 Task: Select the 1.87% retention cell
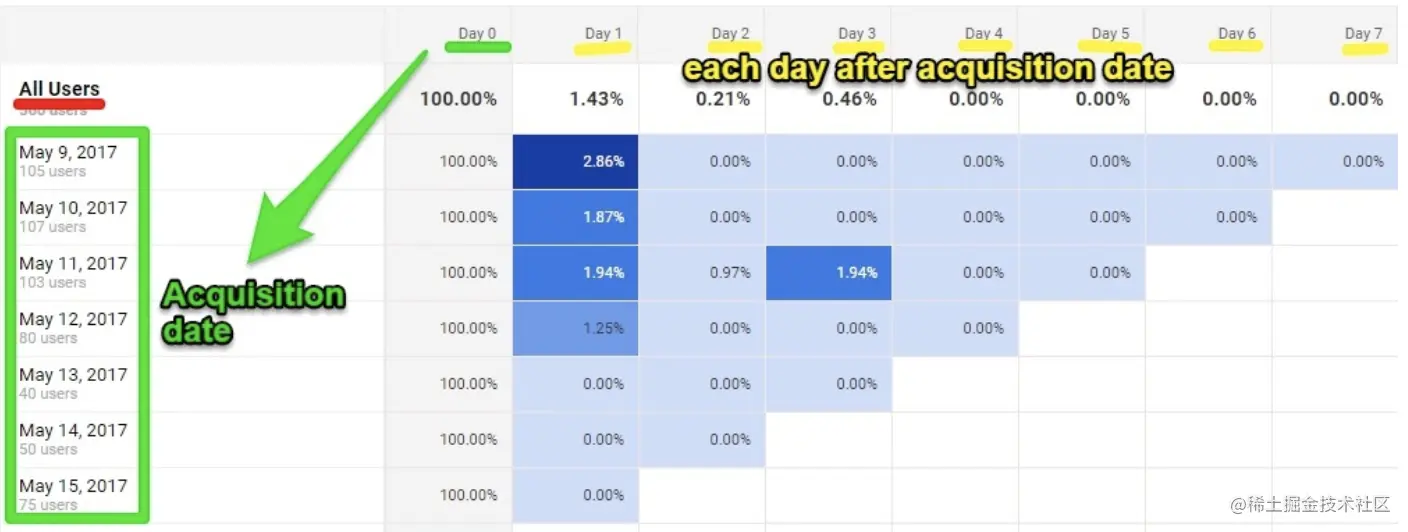575,217
